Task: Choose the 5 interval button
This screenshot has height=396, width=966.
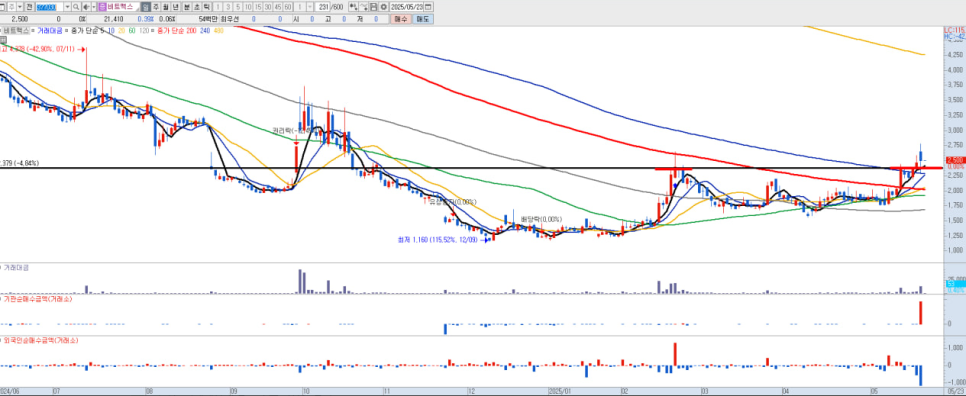Action: pos(238,7)
